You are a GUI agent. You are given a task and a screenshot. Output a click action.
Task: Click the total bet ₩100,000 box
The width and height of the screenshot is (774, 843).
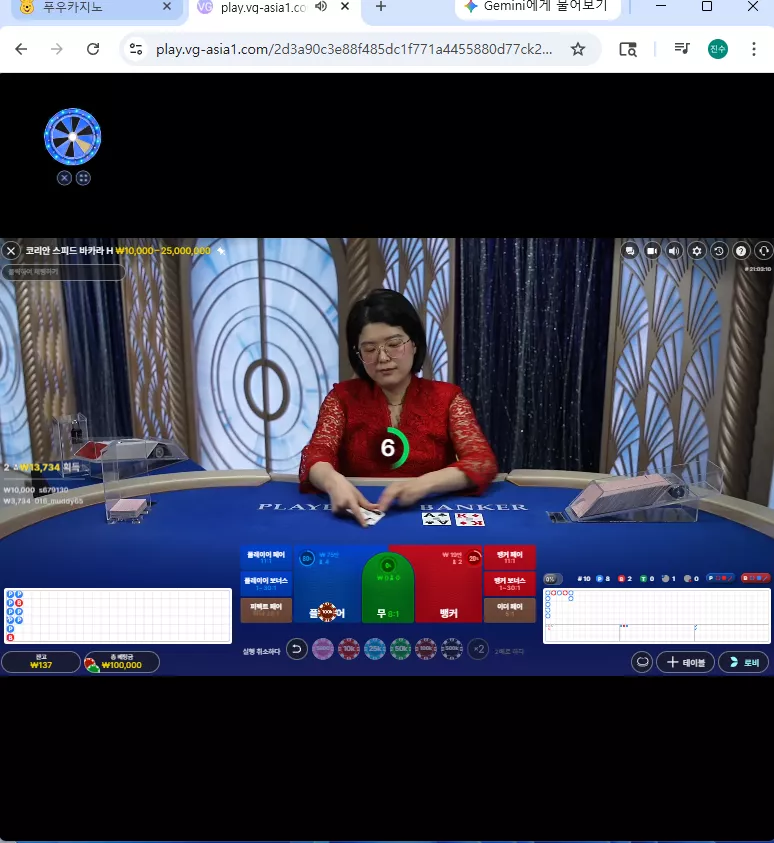[x=122, y=662]
